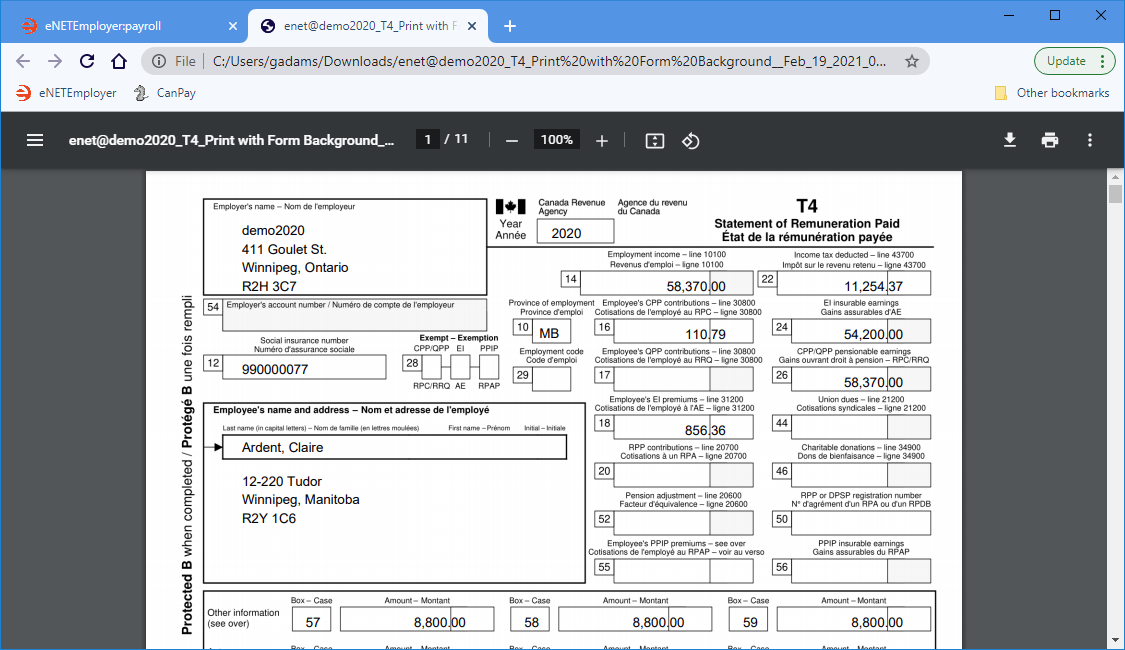Print the T4 document
This screenshot has height=650, width=1125.
[1050, 140]
